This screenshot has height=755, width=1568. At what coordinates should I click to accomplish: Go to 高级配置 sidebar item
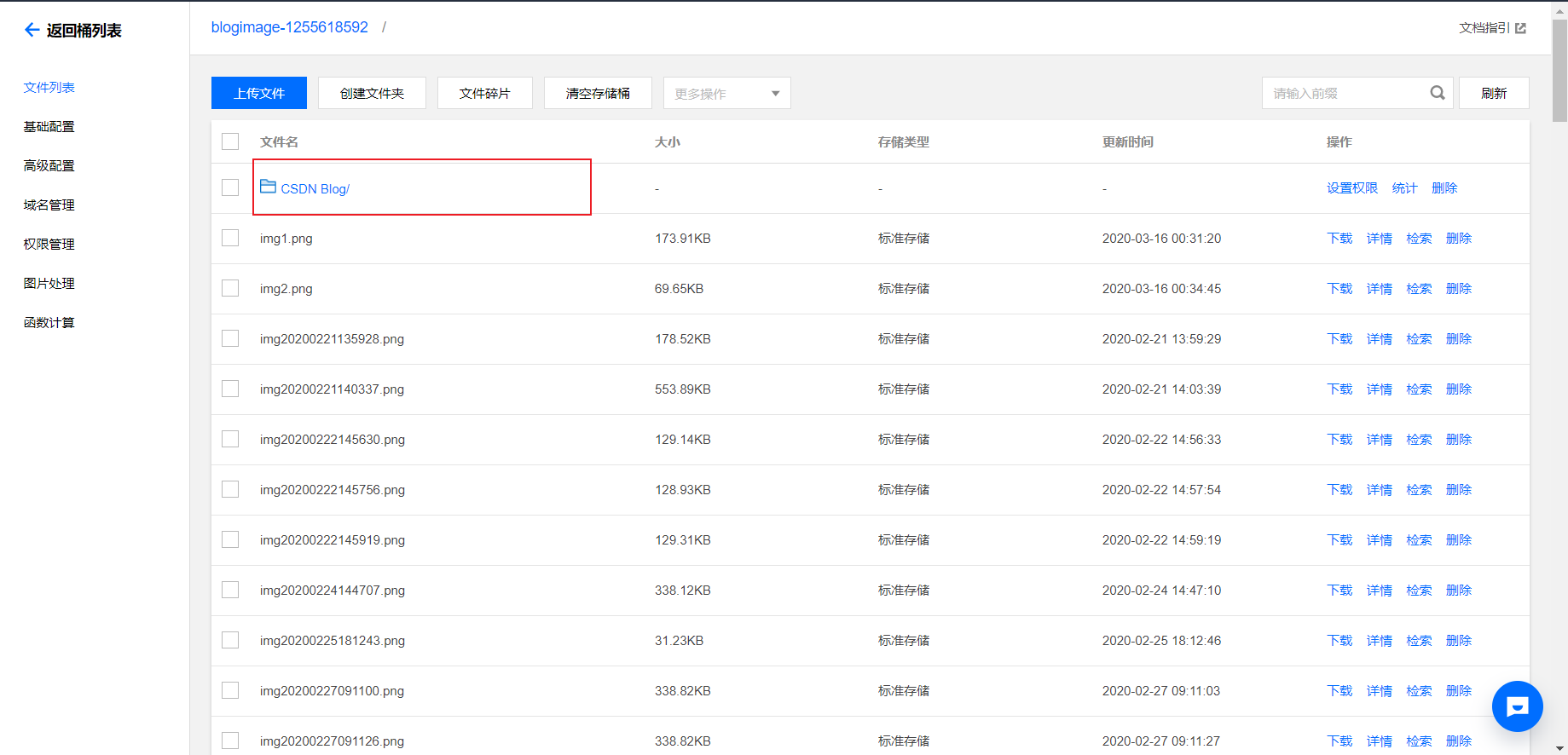tap(49, 165)
